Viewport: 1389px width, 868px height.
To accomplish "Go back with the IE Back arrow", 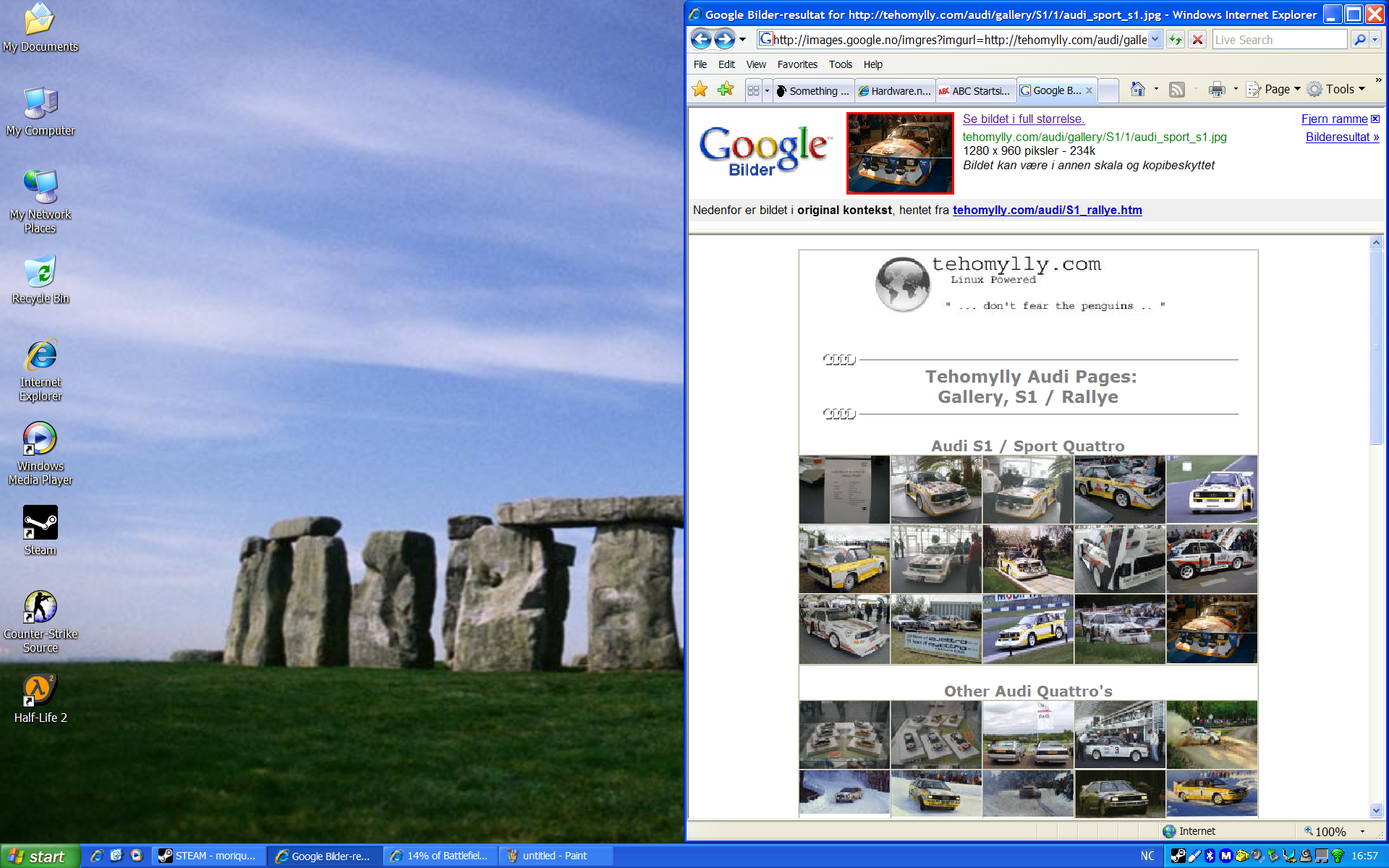I will coord(700,39).
